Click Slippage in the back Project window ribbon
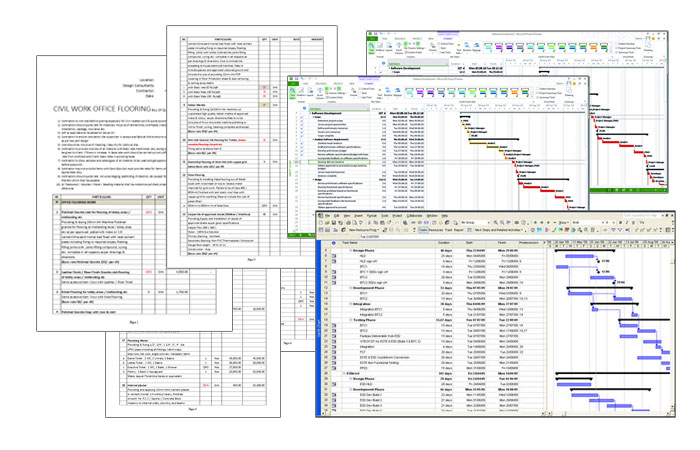This screenshot has width=700, height=450. pyautogui.click(x=476, y=48)
